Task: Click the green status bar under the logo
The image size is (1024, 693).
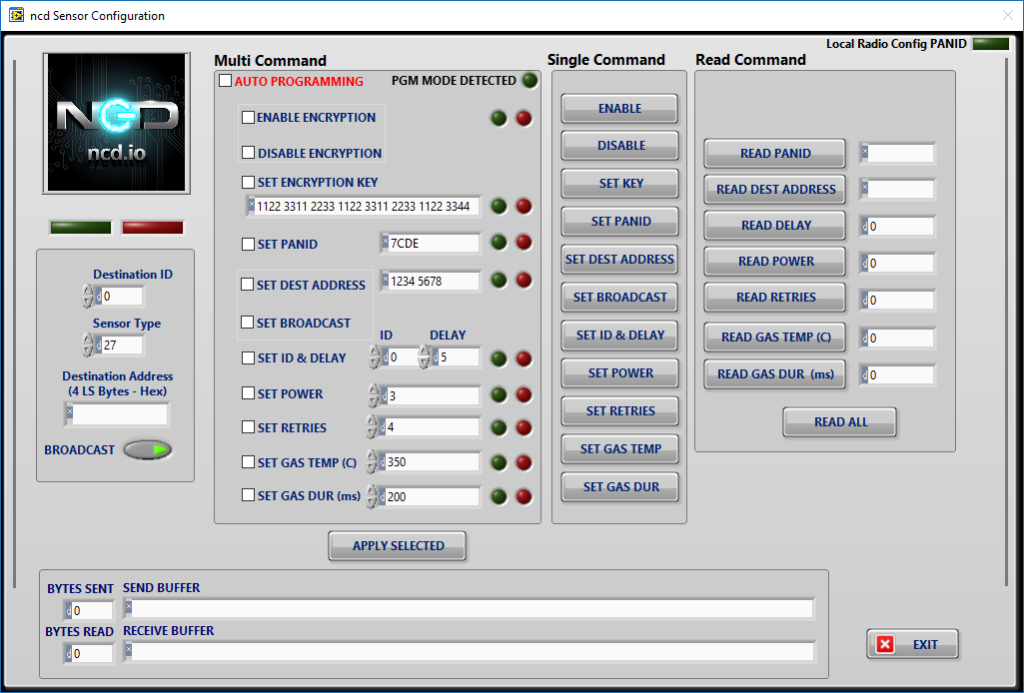Action: click(x=80, y=227)
